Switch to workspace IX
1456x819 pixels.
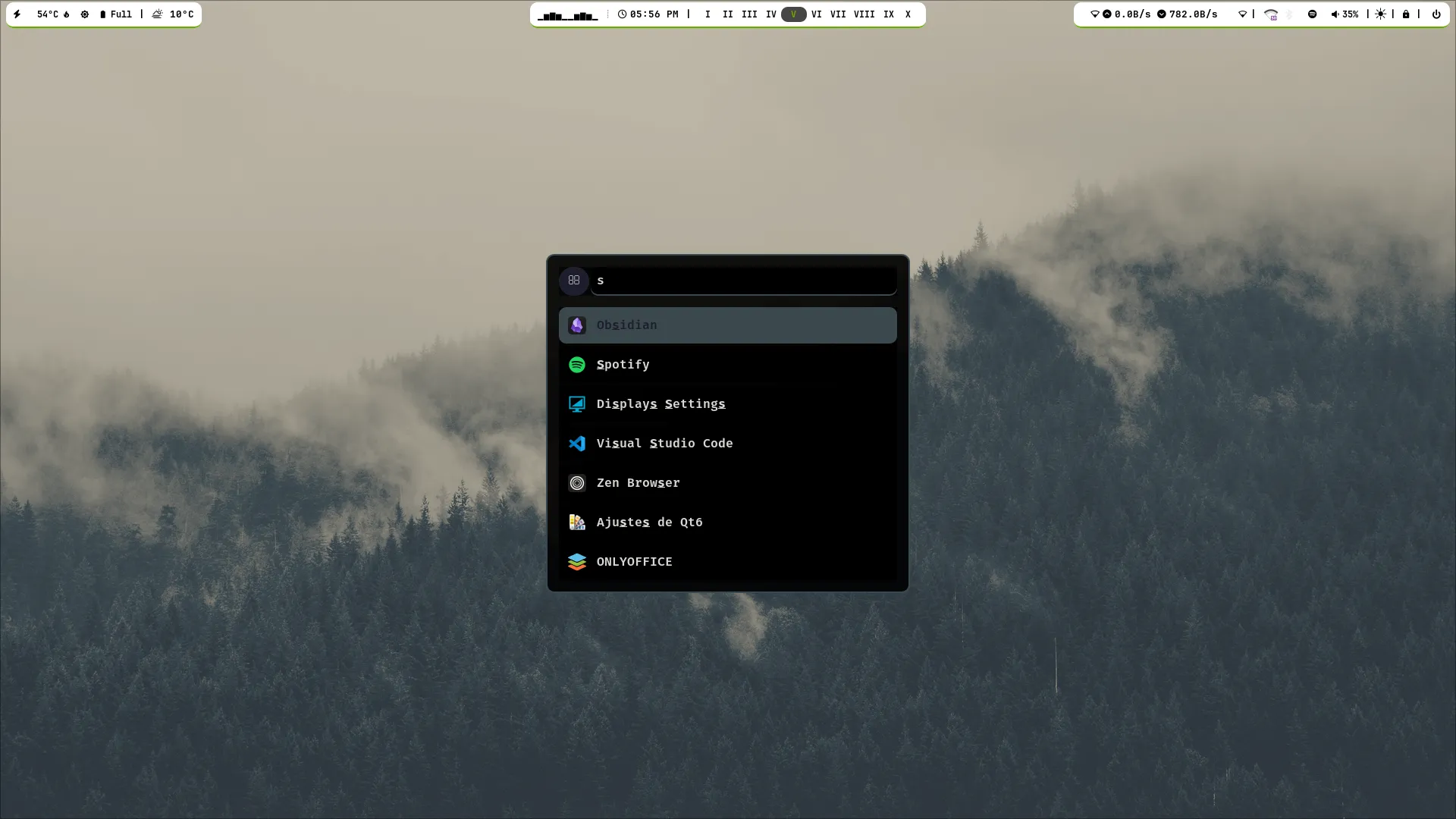[888, 14]
